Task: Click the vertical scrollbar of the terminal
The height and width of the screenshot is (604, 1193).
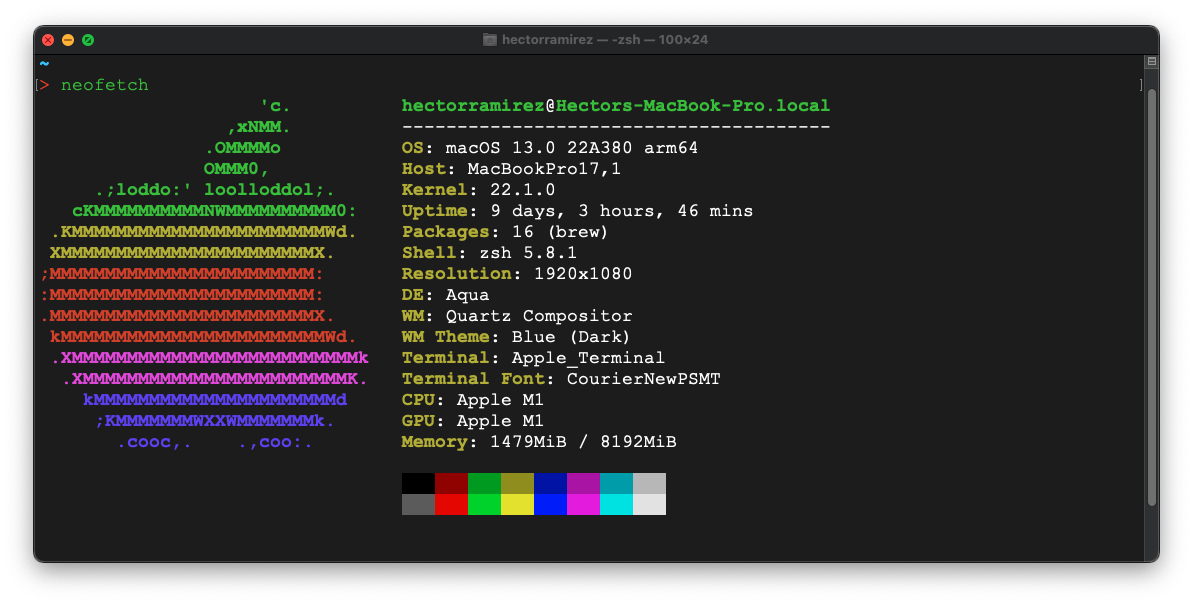Action: [x=1151, y=297]
